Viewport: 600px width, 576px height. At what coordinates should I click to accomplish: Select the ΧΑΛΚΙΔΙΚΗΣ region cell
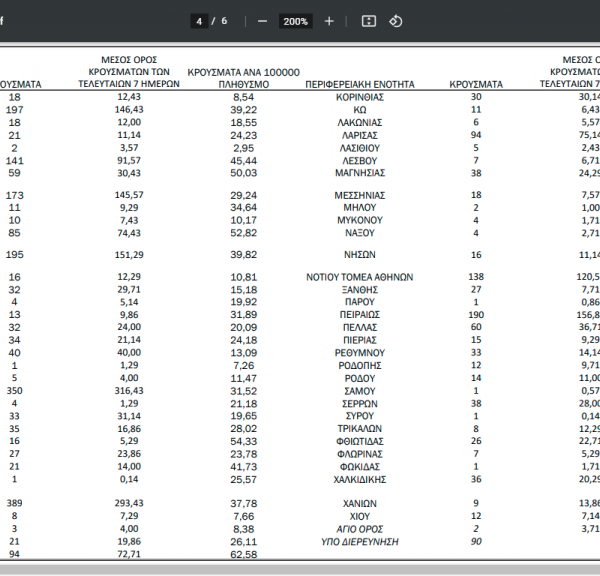[360, 480]
